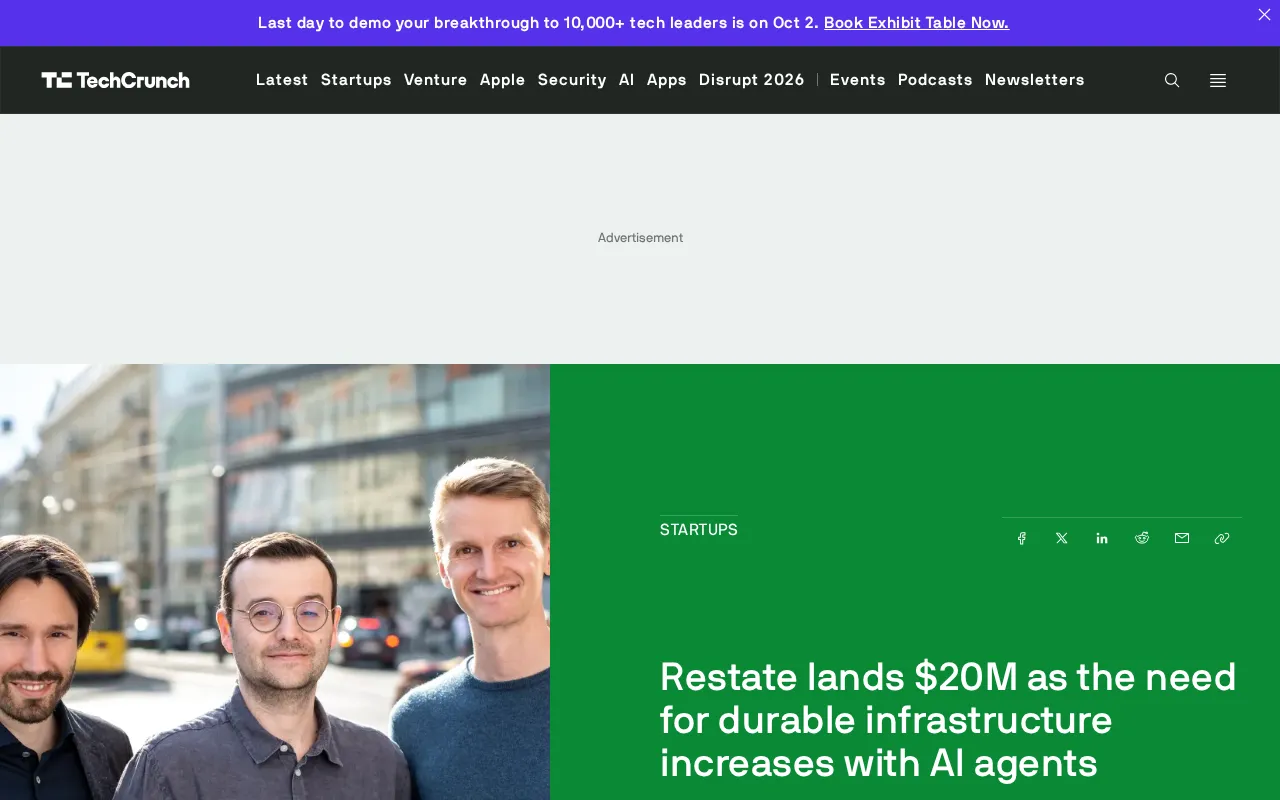Viewport: 1280px width, 800px height.
Task: Dismiss the purple banner with X
Action: tap(1264, 15)
